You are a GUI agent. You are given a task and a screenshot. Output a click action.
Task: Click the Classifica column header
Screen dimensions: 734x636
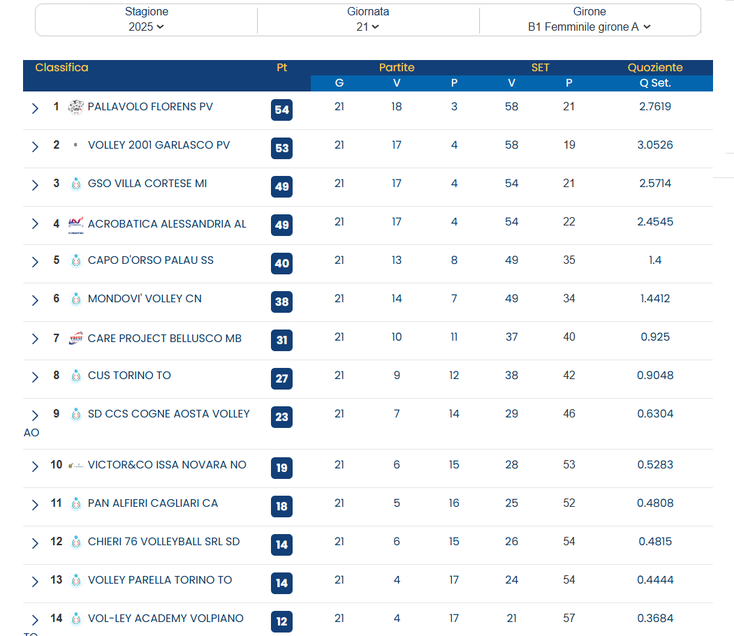62,68
